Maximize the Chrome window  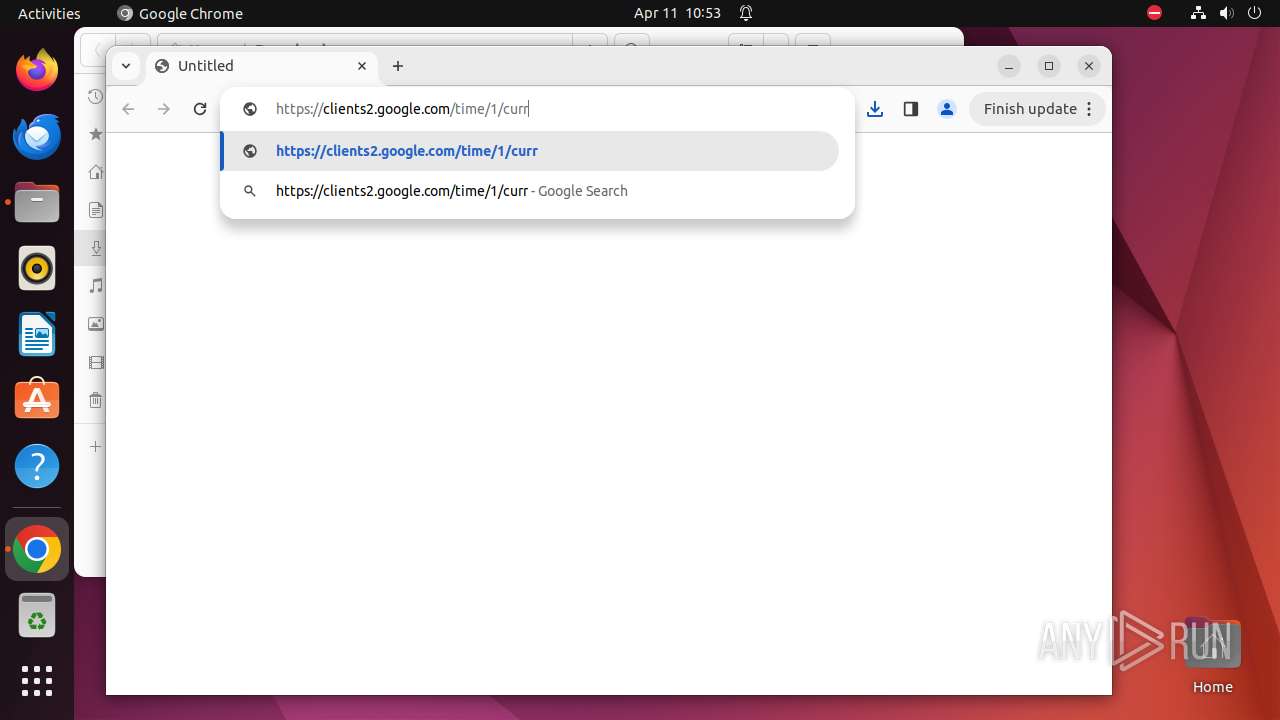1049,66
